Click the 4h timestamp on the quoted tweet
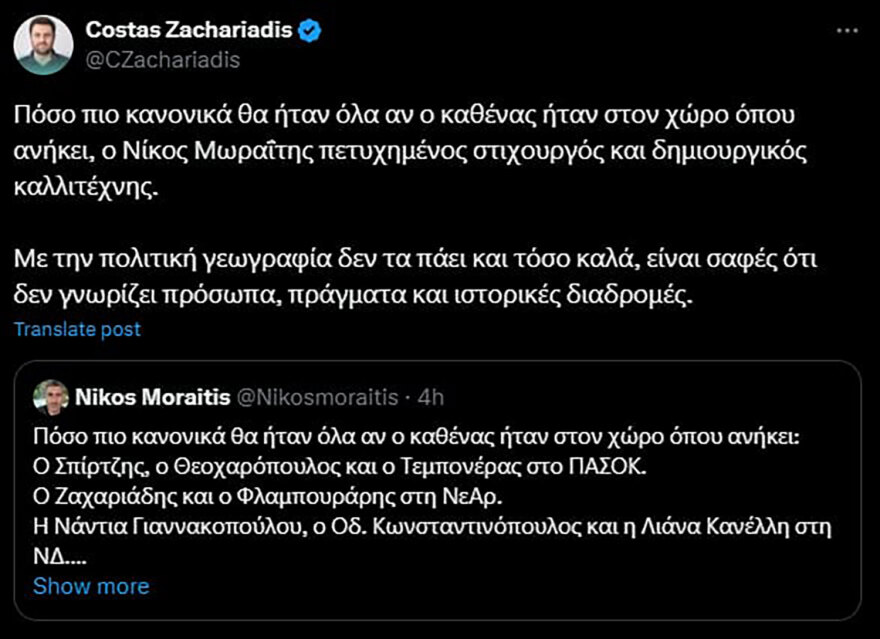 coord(430,396)
